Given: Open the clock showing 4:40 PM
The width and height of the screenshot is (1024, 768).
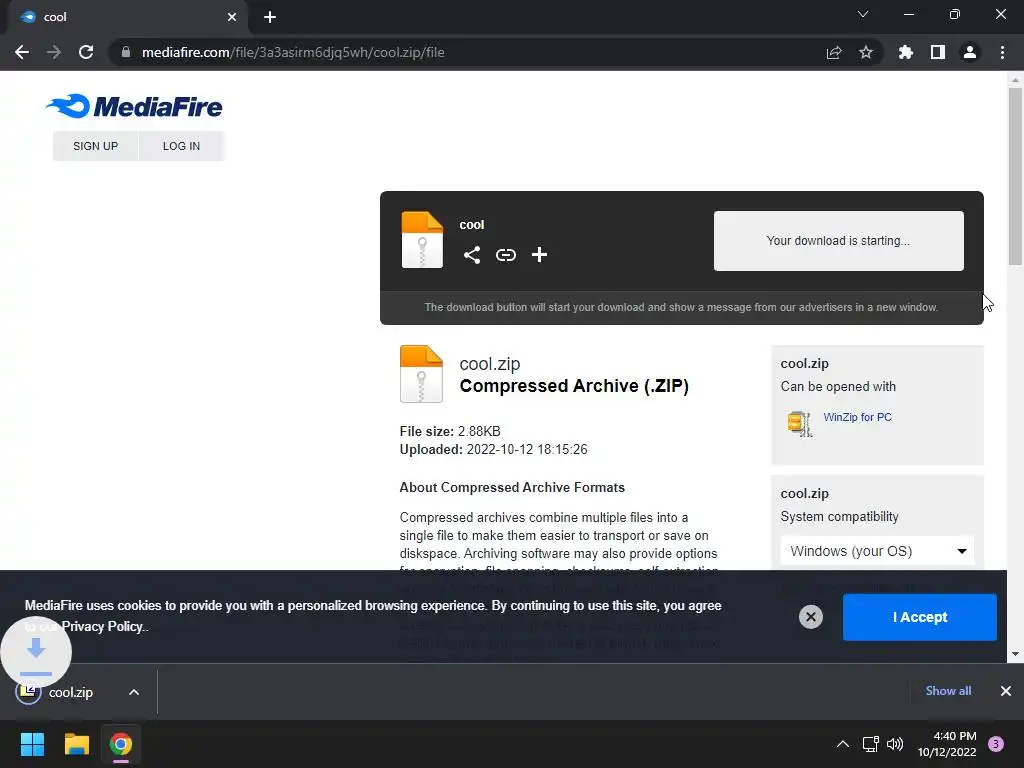Looking at the screenshot, I should [947, 744].
